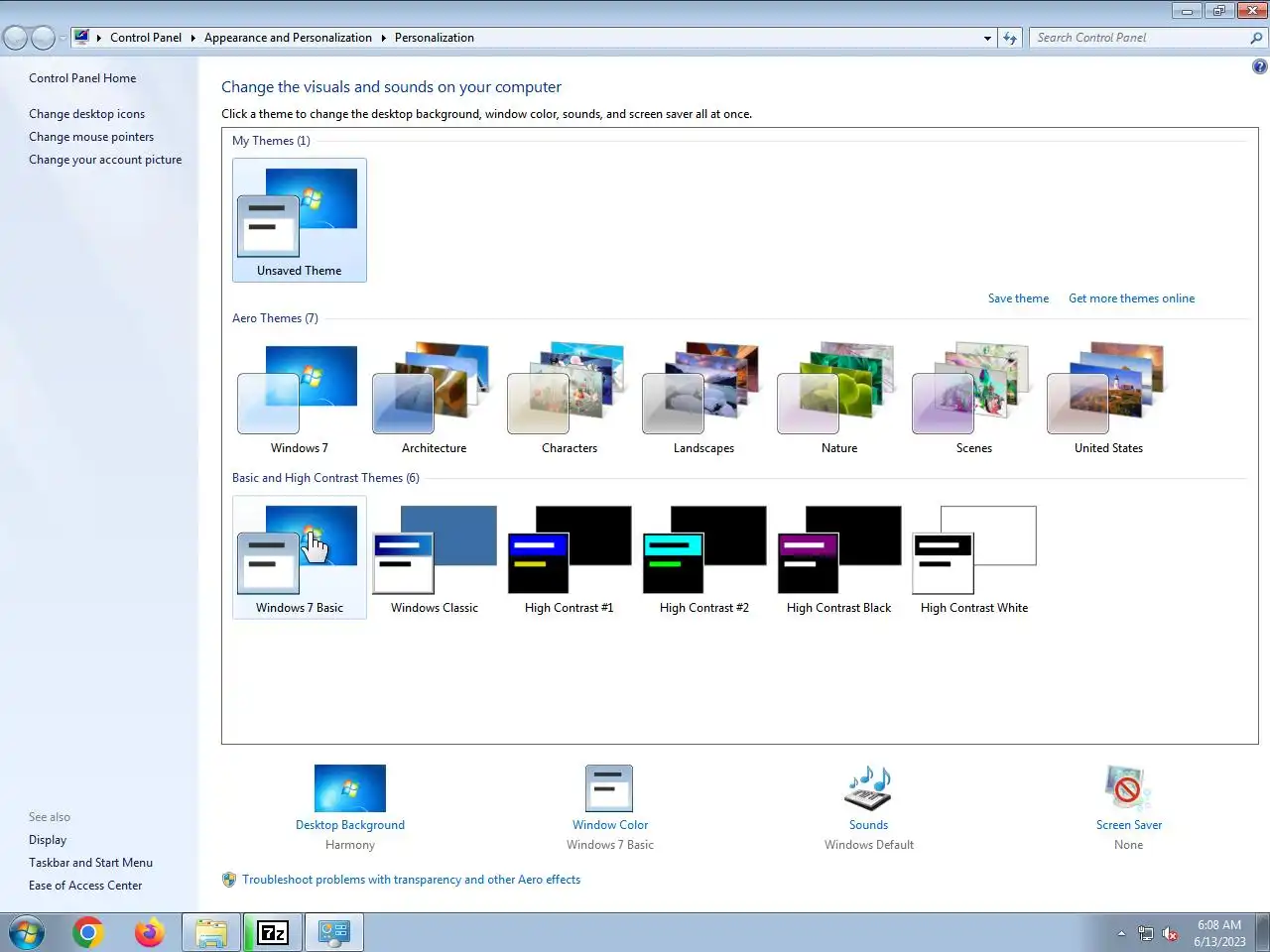Expand the arrow after Appearance and Personalization

coord(383,38)
